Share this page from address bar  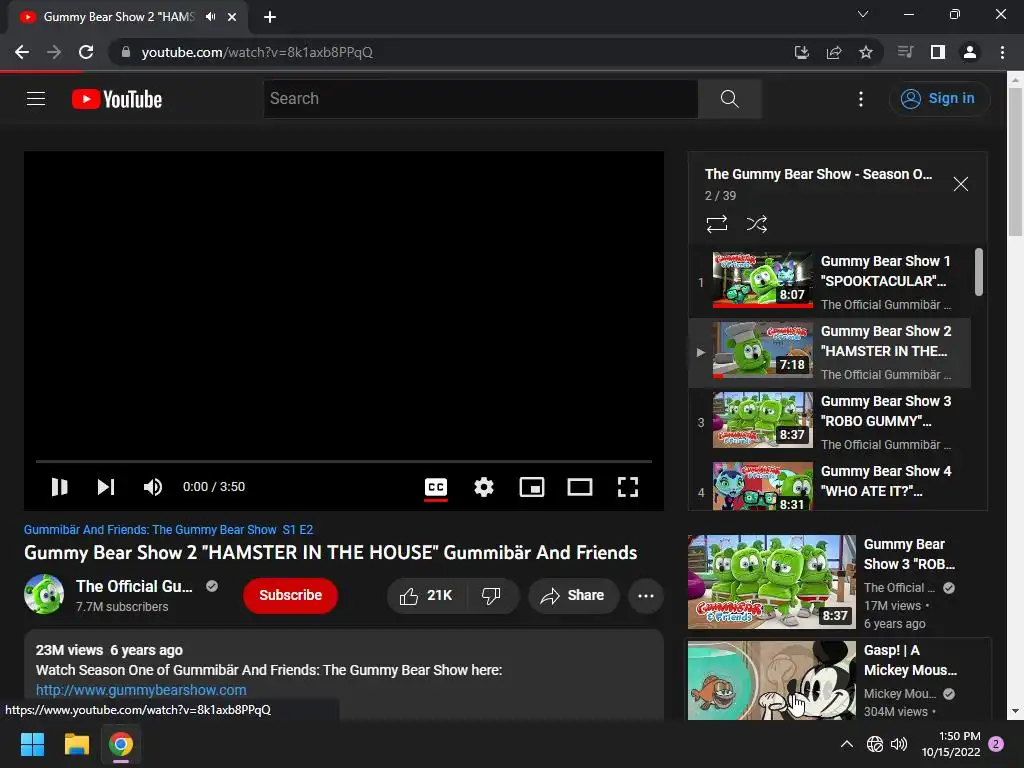833,52
